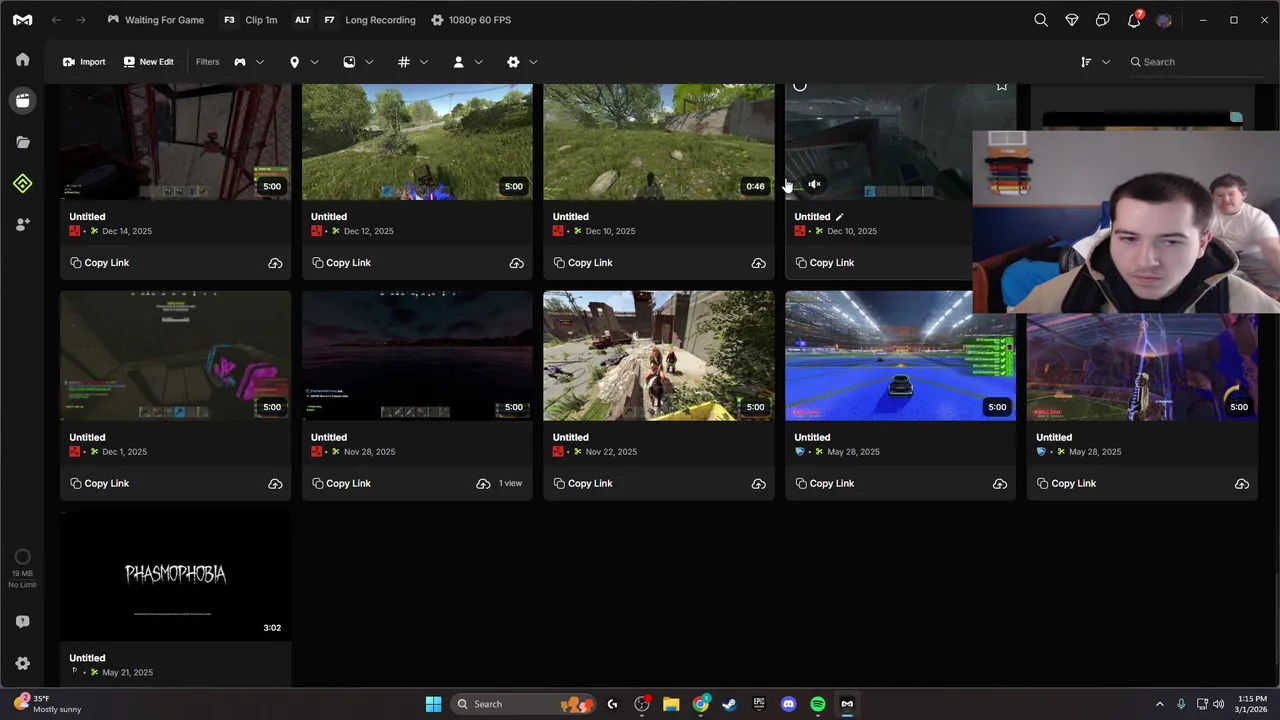Viewport: 1280px width, 720px height.
Task: Click cloud icon on Nov 28, 2025 clip
Action: 483,484
